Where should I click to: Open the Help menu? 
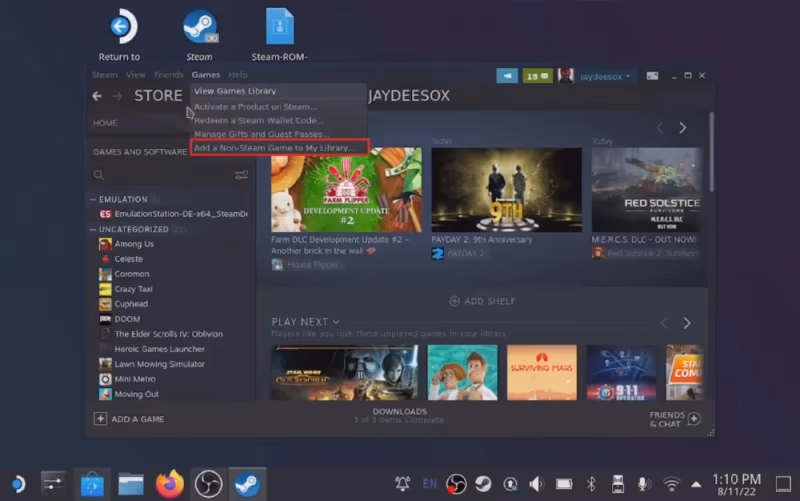[238, 75]
